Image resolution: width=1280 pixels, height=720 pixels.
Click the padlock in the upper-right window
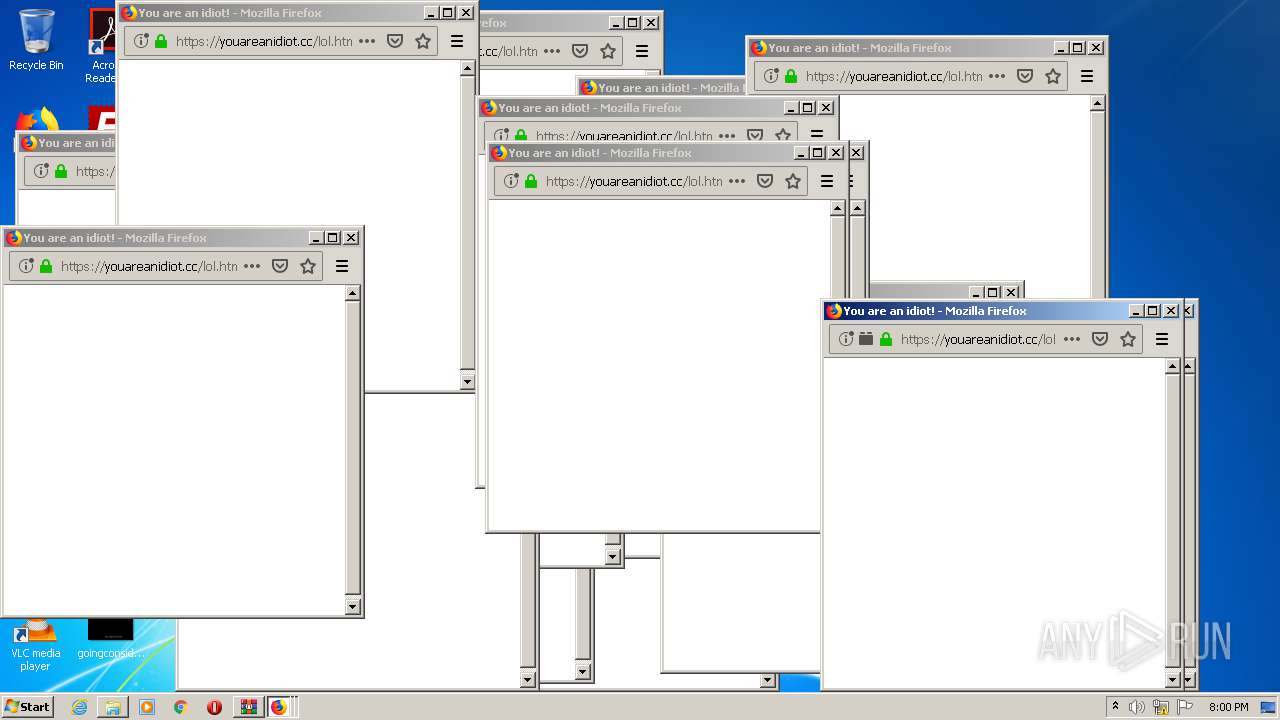click(x=791, y=76)
